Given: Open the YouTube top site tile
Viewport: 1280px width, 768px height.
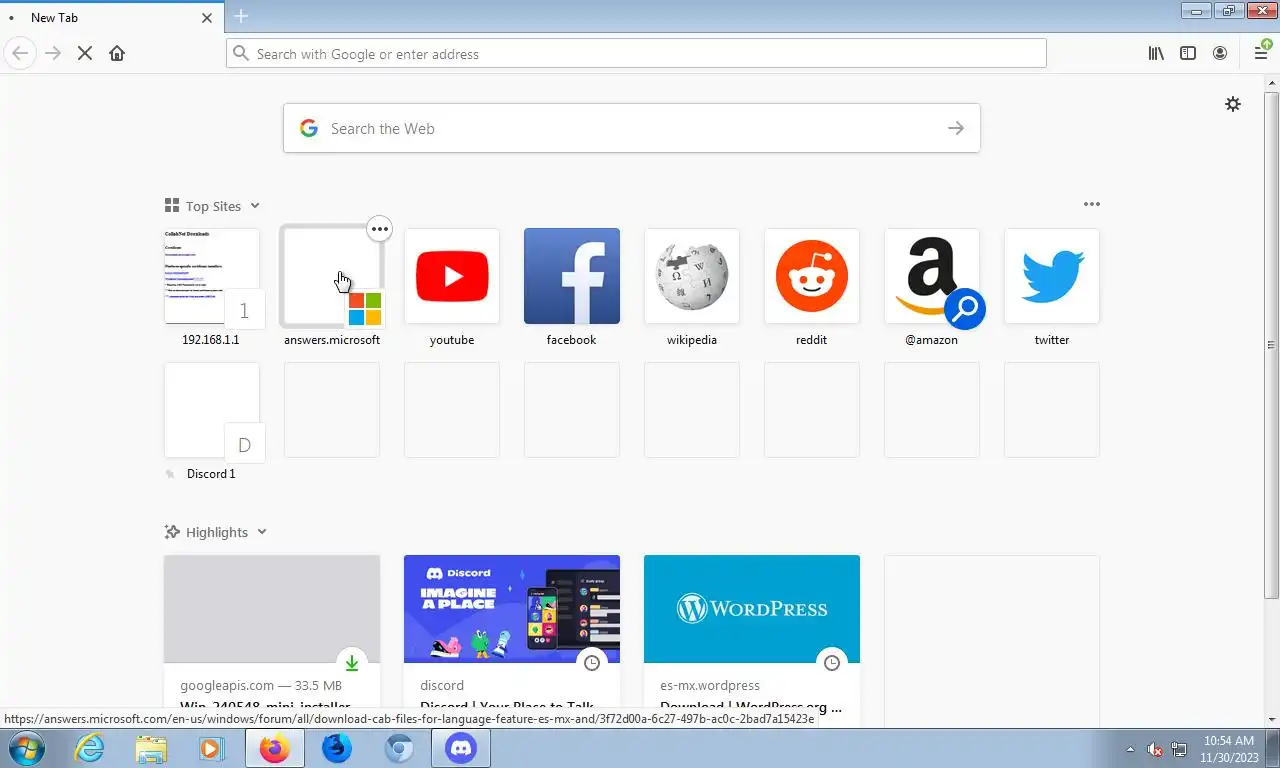Looking at the screenshot, I should point(452,276).
